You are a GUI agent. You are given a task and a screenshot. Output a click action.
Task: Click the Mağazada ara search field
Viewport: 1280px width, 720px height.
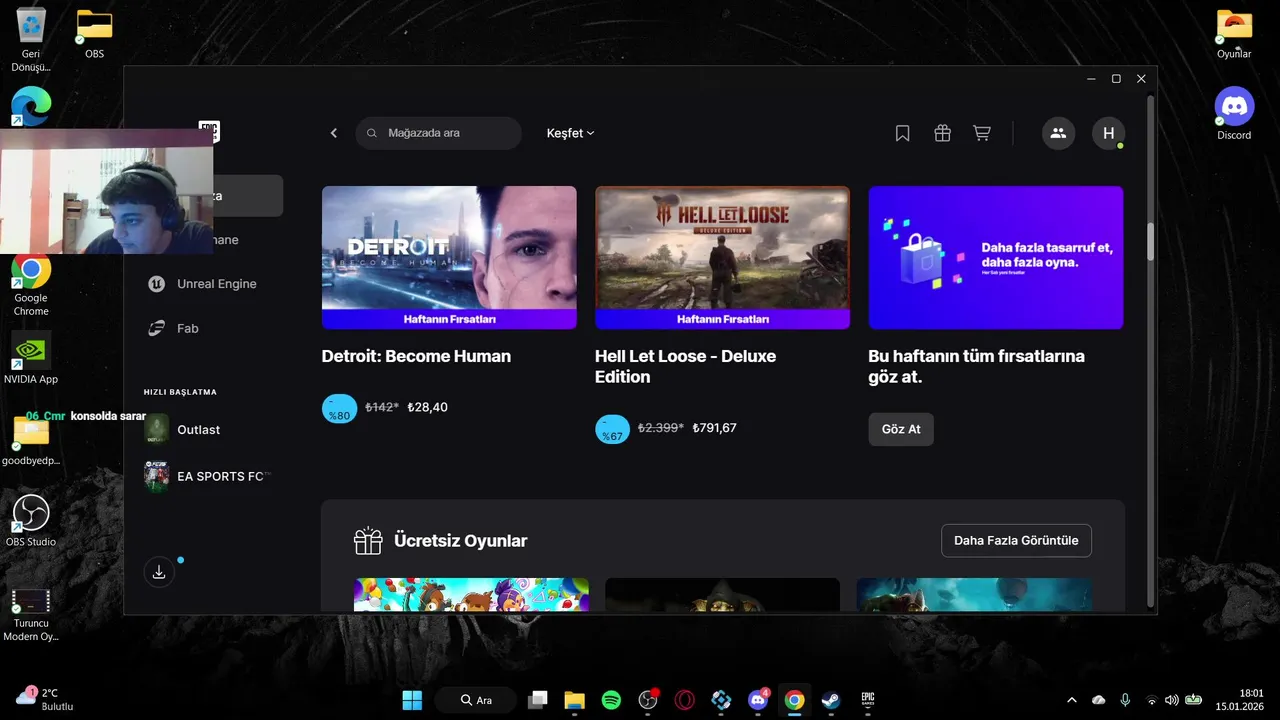coord(439,133)
